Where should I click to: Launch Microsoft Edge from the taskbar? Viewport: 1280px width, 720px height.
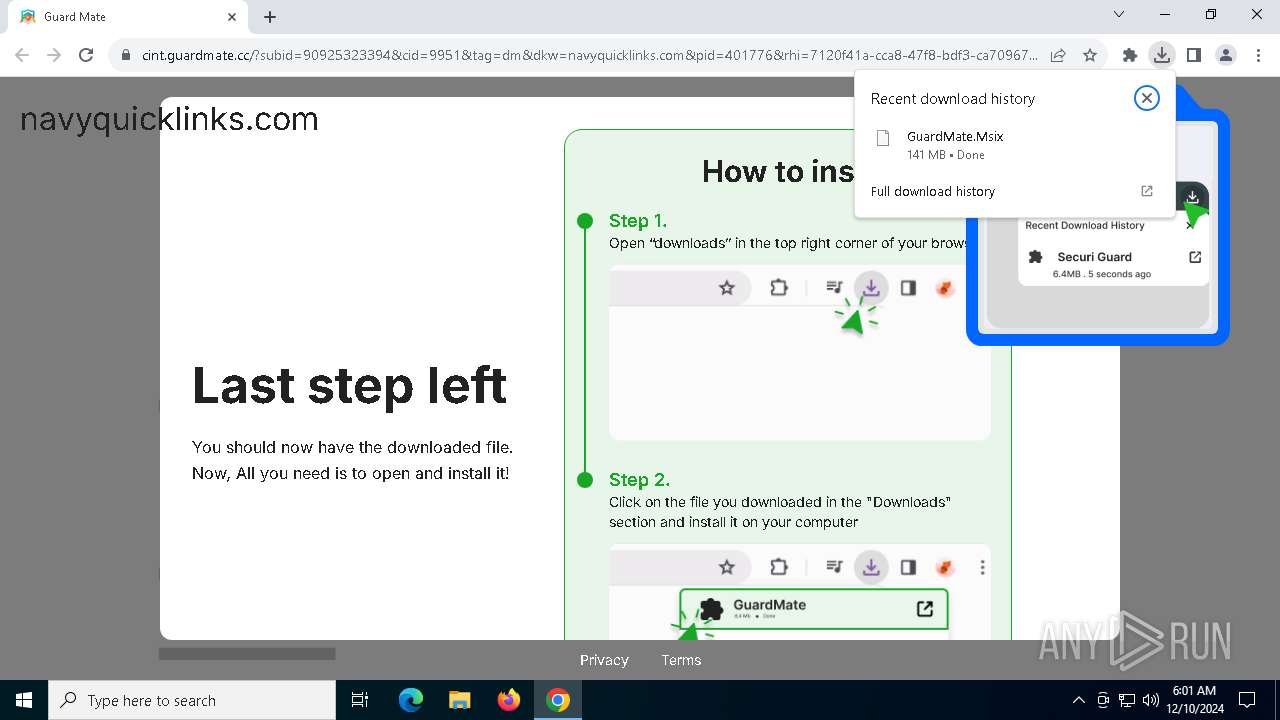(411, 700)
